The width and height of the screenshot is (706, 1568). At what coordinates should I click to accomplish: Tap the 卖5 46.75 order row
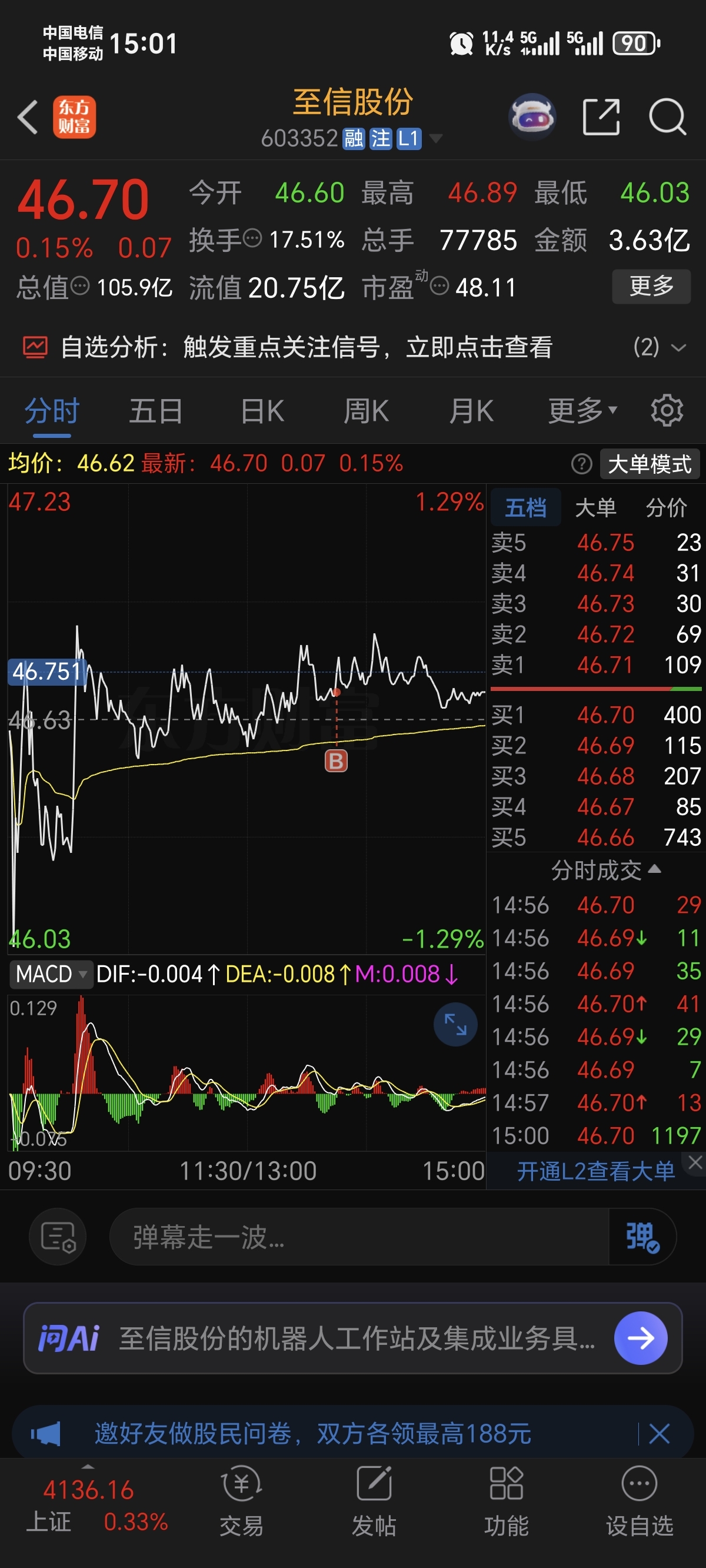click(x=597, y=542)
